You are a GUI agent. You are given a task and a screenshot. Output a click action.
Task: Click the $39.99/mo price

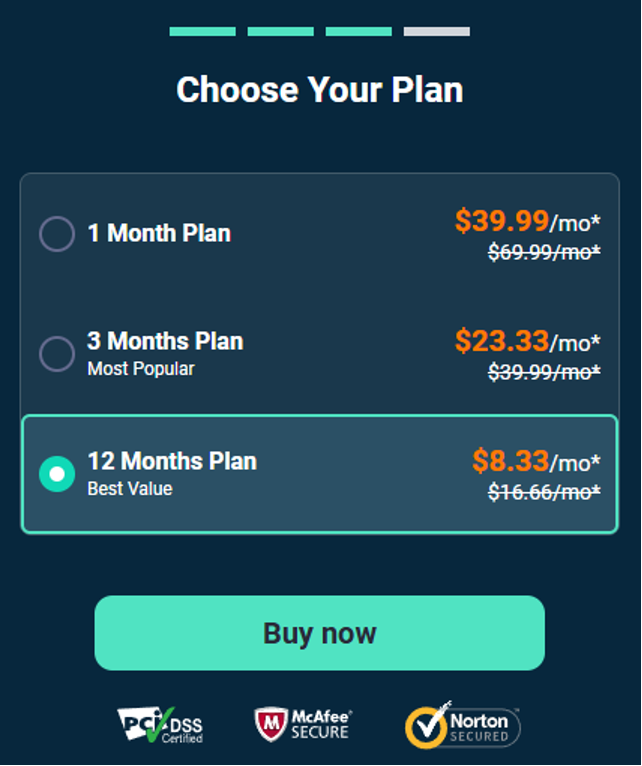coord(527,222)
